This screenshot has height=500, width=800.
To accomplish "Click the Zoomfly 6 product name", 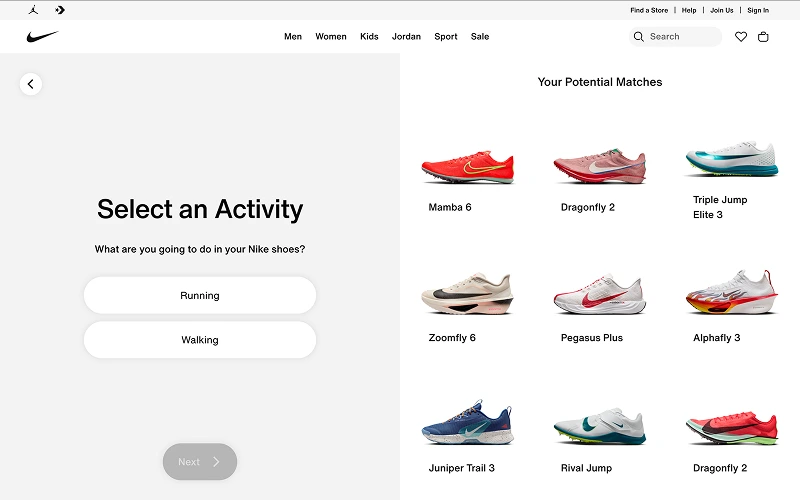I will pos(452,338).
